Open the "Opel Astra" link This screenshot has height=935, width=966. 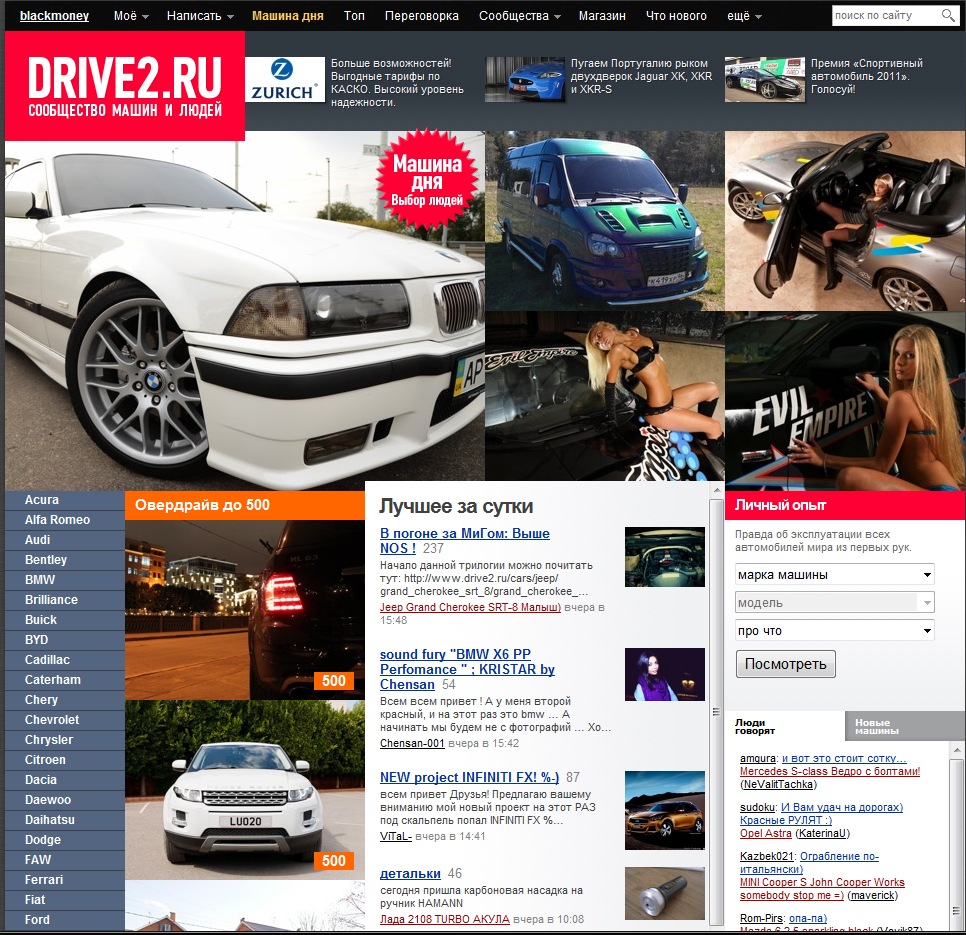(766, 833)
